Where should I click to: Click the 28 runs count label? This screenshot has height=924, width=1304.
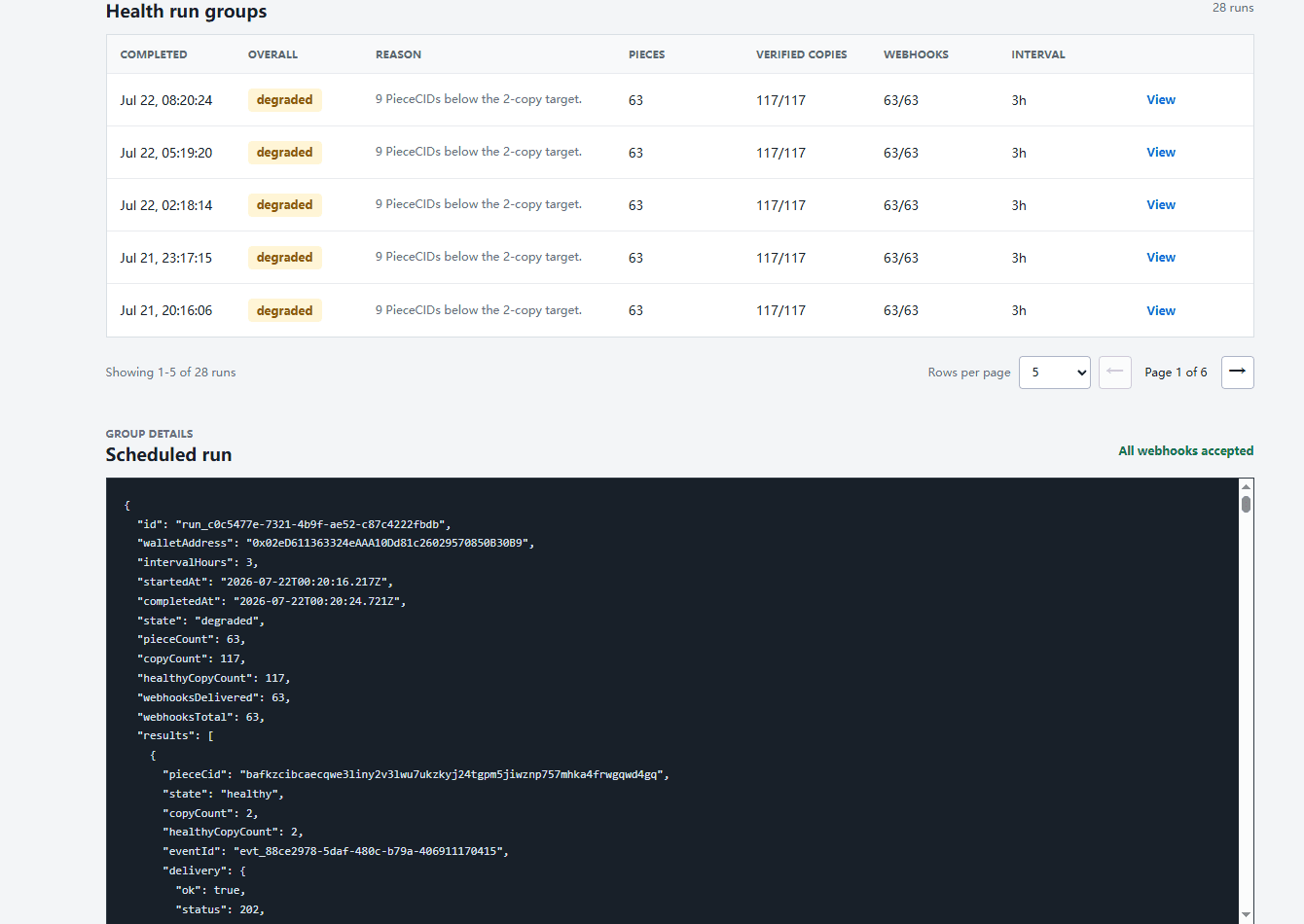1233,8
